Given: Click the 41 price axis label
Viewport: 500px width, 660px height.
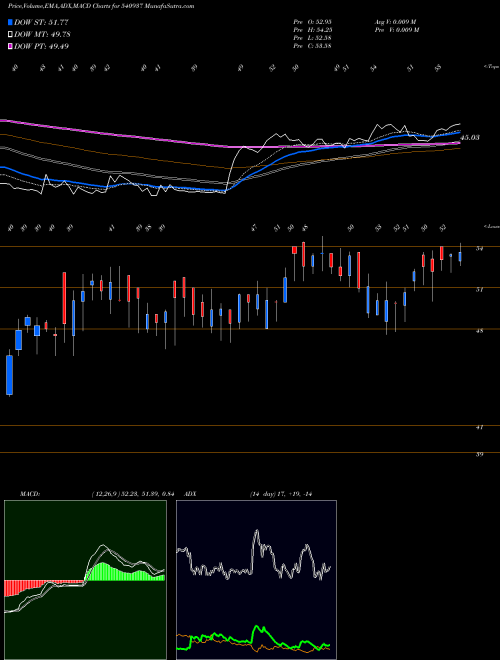Looking at the screenshot, I should tap(479, 427).
